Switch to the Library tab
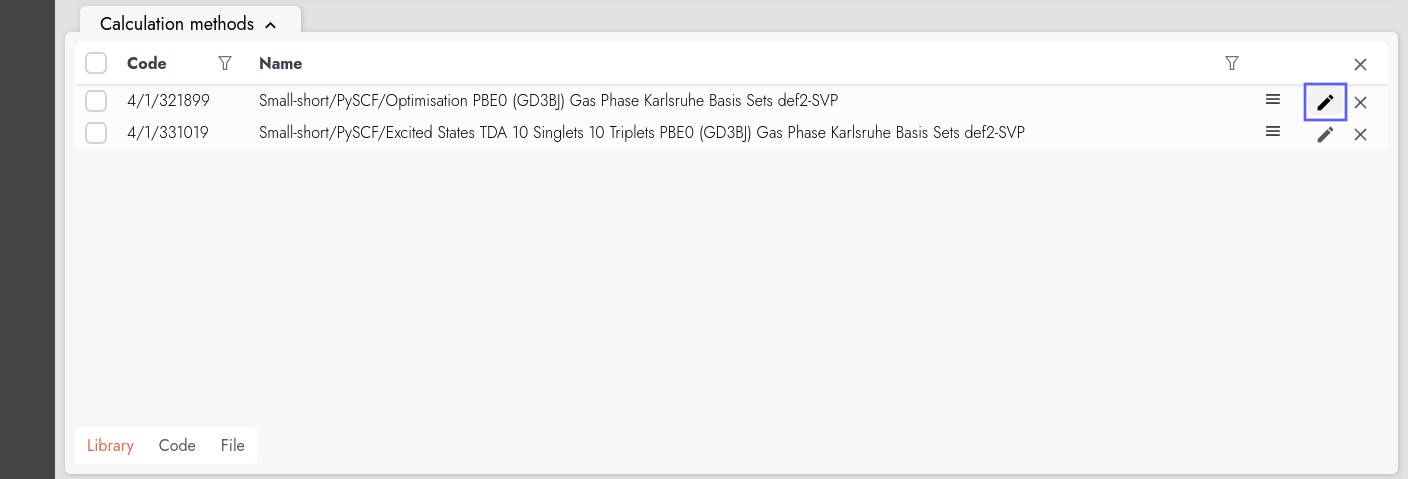The image size is (1408, 479). (110, 446)
